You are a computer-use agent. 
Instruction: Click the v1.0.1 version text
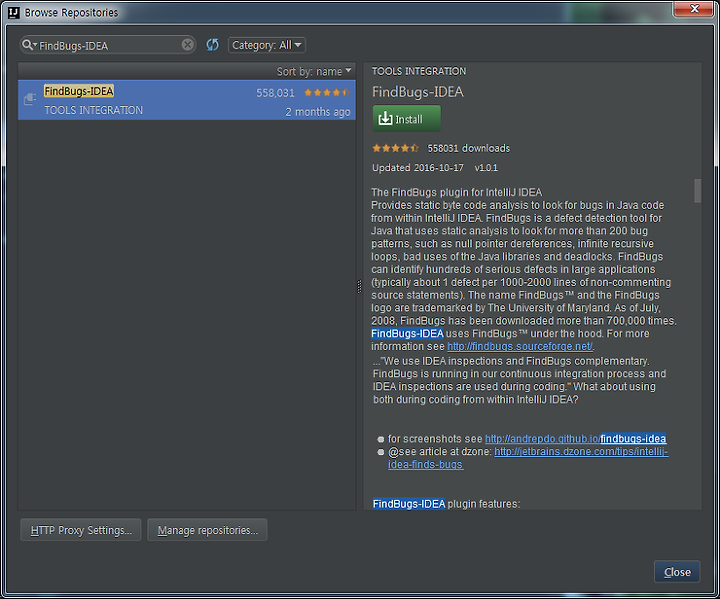486,168
